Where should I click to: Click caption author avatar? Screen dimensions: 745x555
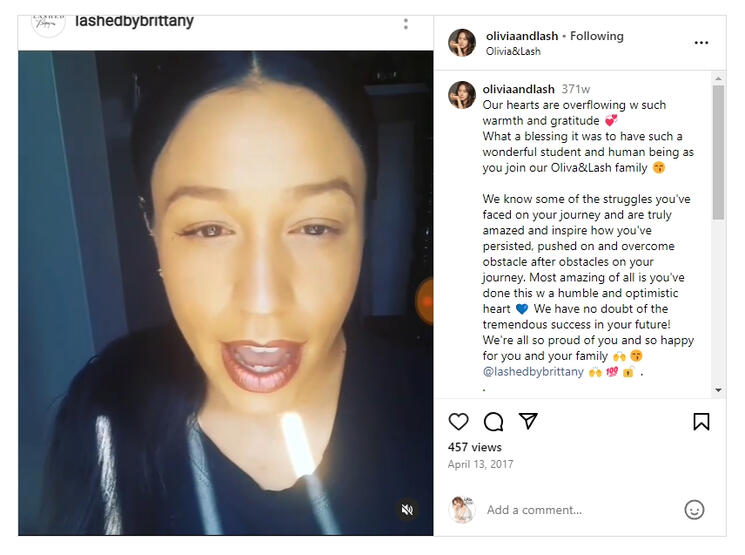point(462,95)
